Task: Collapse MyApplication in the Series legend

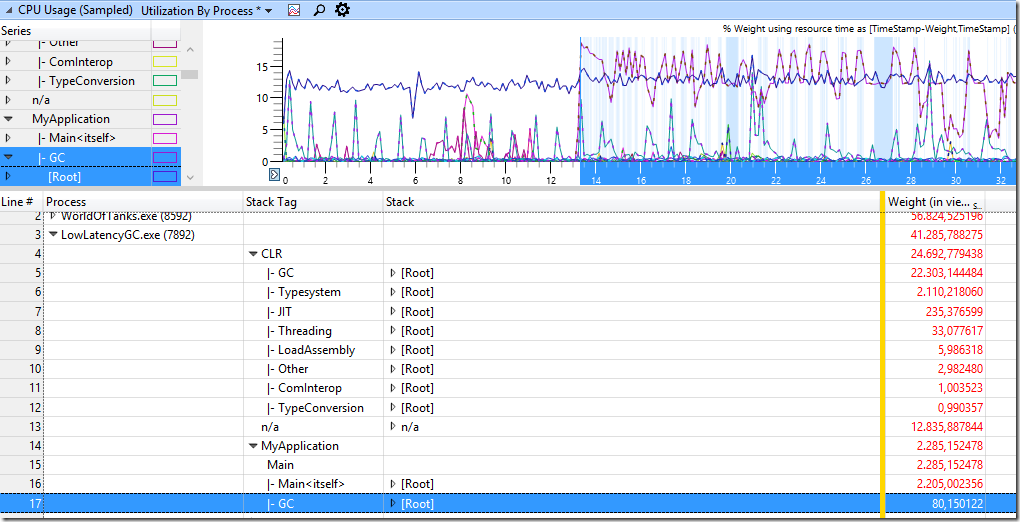Action: [x=8, y=119]
